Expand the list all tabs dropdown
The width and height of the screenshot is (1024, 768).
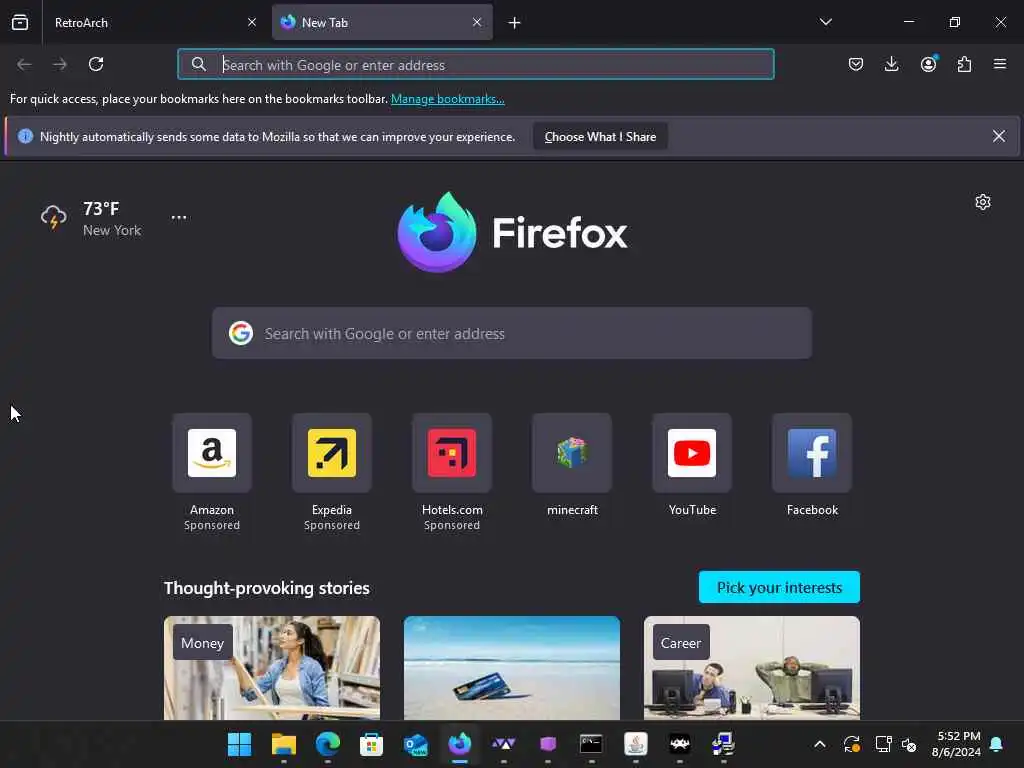[825, 22]
